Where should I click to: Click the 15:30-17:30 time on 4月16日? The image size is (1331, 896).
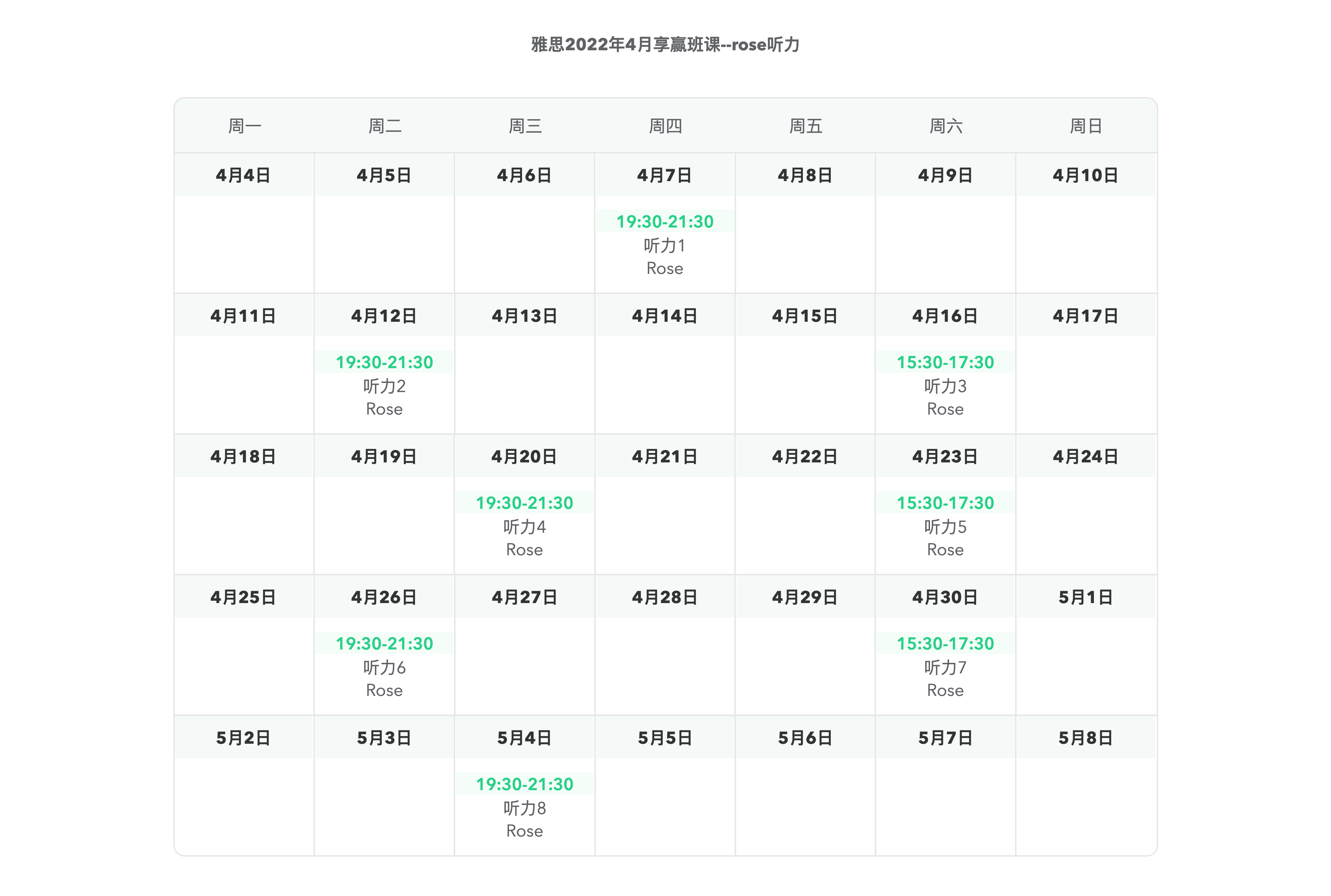tap(945, 362)
